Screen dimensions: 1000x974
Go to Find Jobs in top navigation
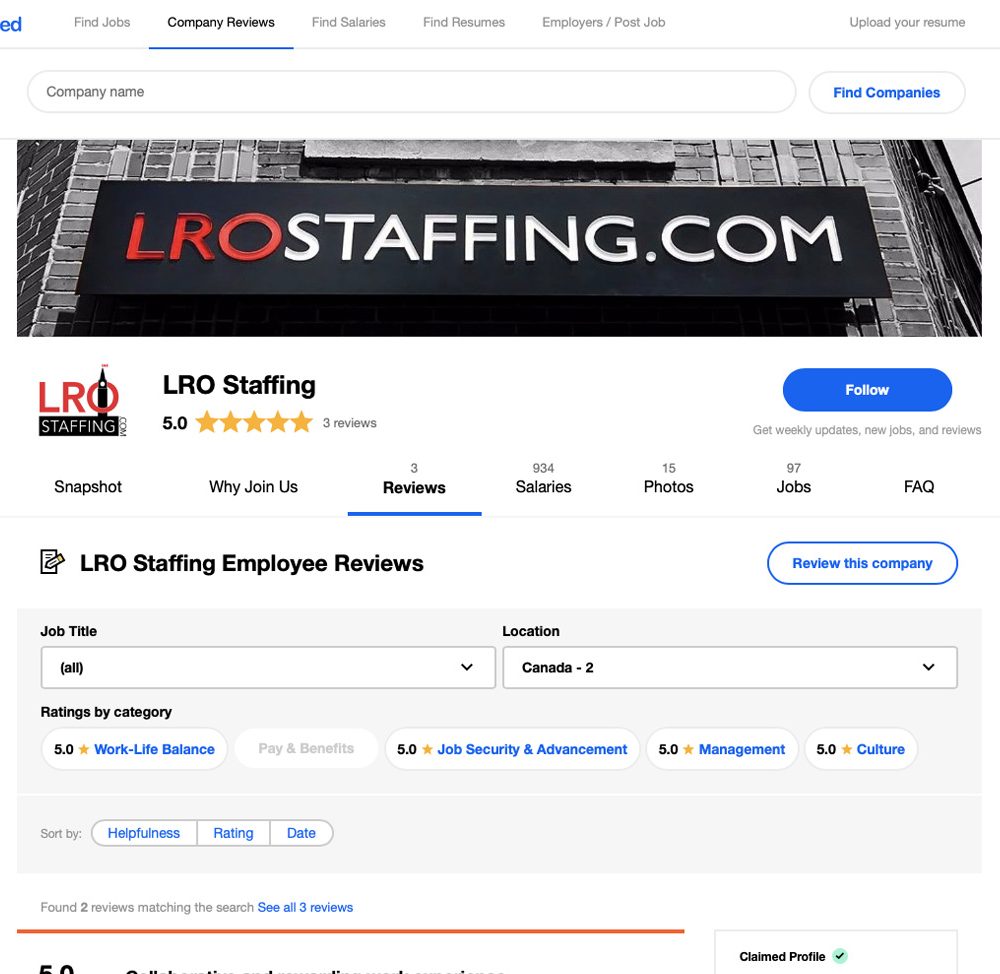click(x=102, y=22)
